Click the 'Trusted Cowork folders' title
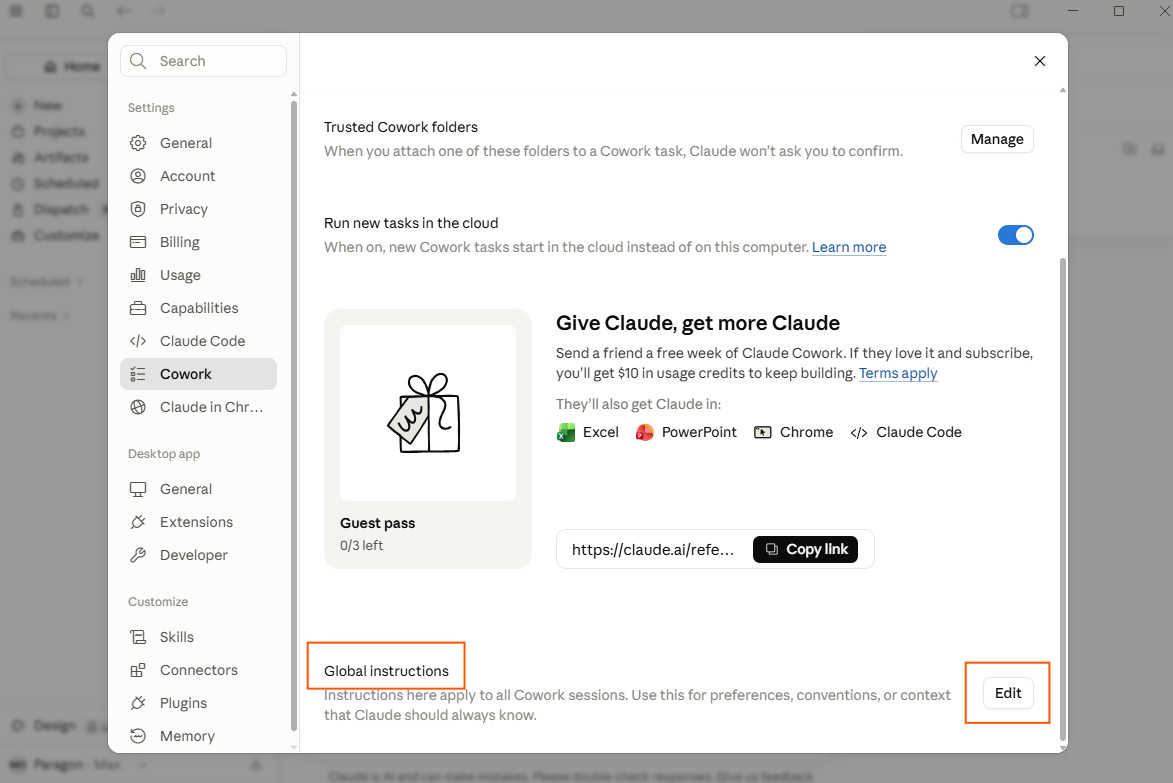This screenshot has width=1173, height=783. click(400, 127)
